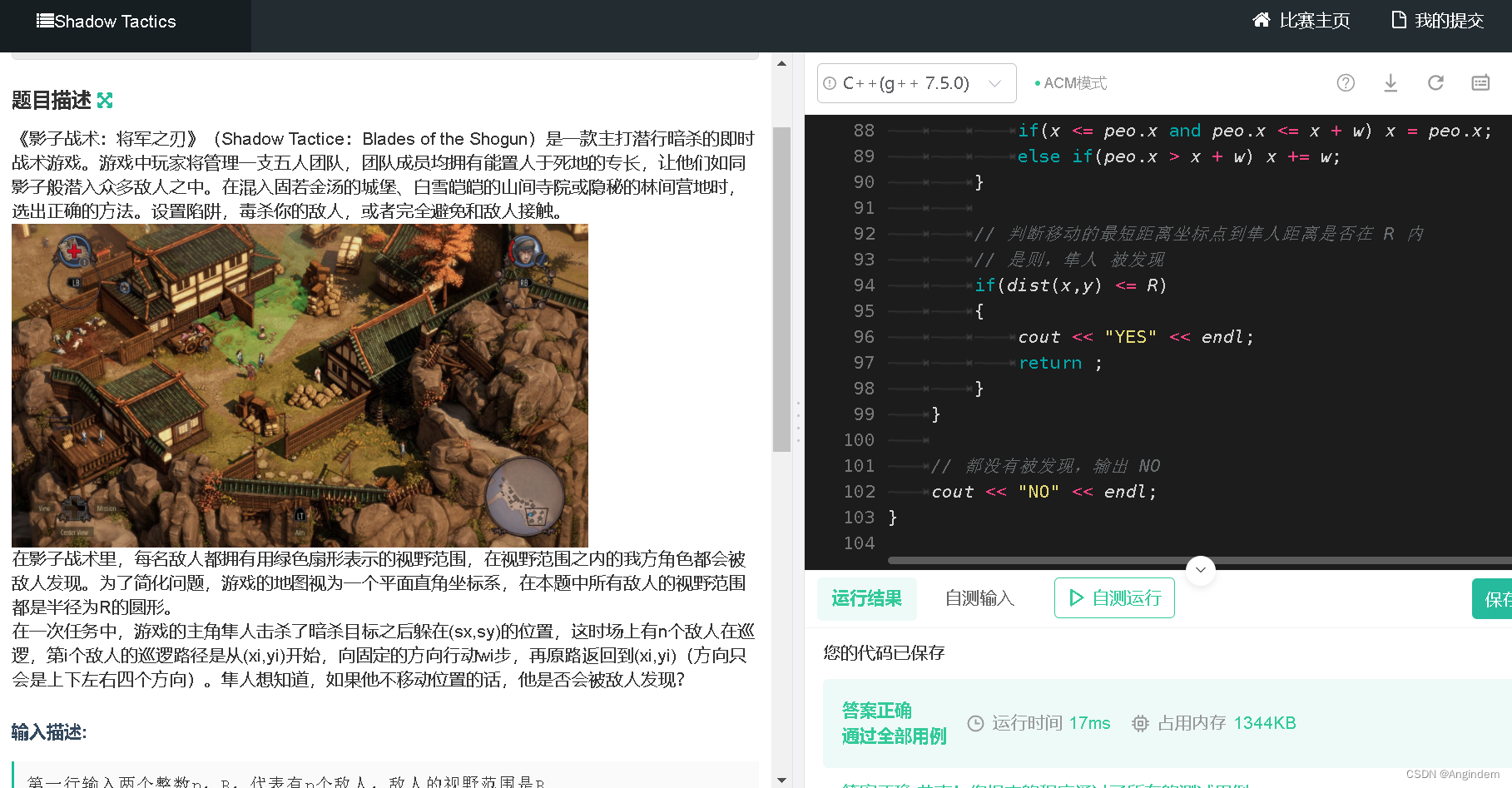Image resolution: width=1512 pixels, height=788 pixels.
Task: Click the 通过全部用例 result text
Action: (894, 736)
